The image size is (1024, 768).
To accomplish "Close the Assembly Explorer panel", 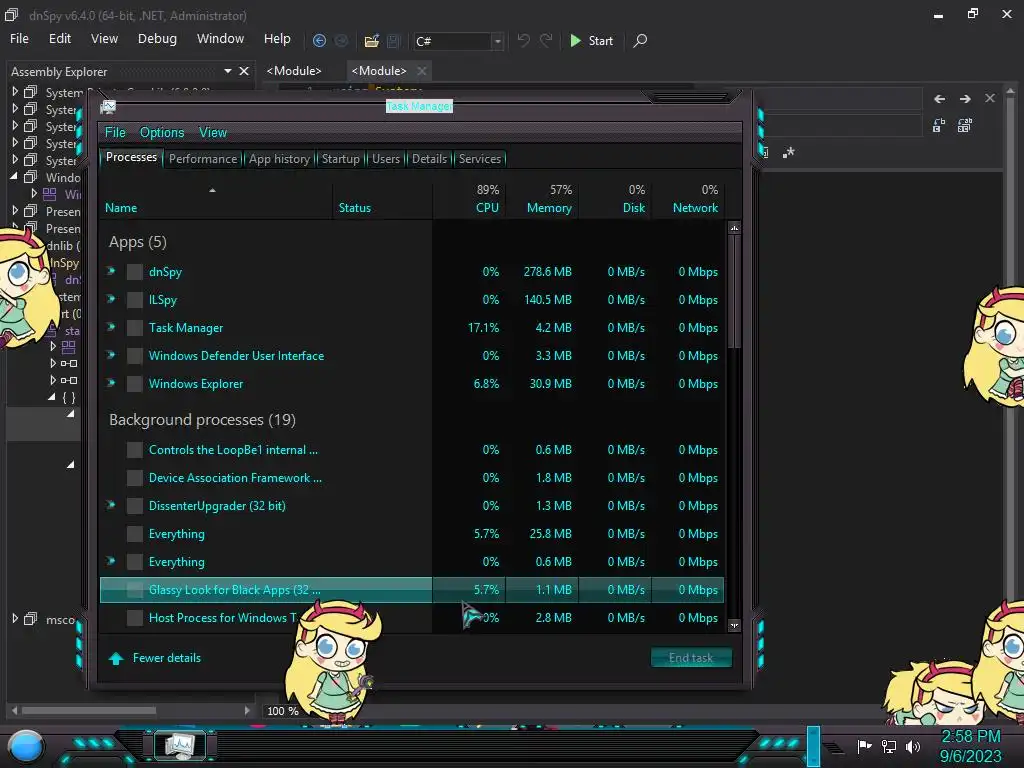I will tap(244, 71).
